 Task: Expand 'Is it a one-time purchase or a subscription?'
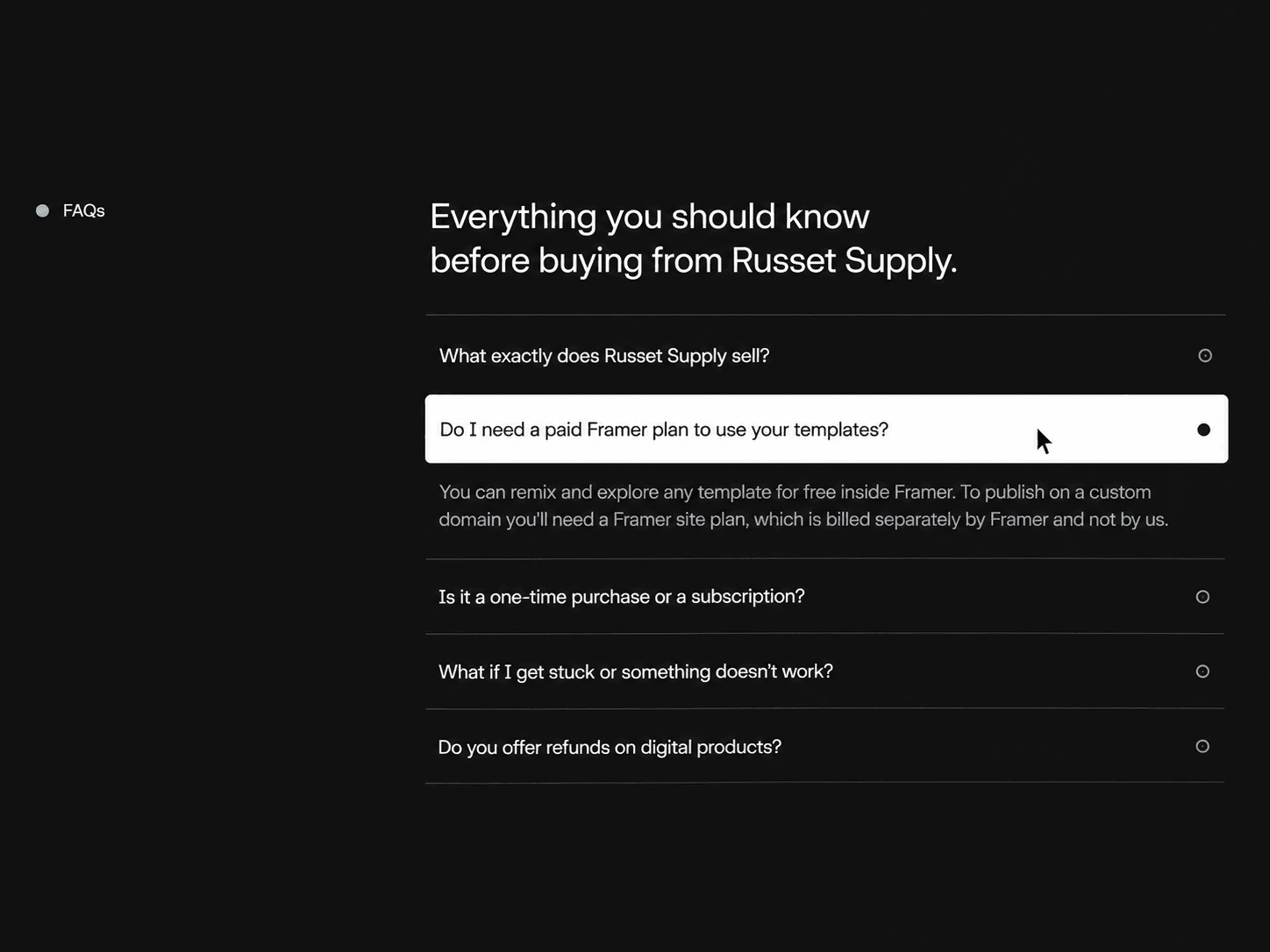point(825,596)
